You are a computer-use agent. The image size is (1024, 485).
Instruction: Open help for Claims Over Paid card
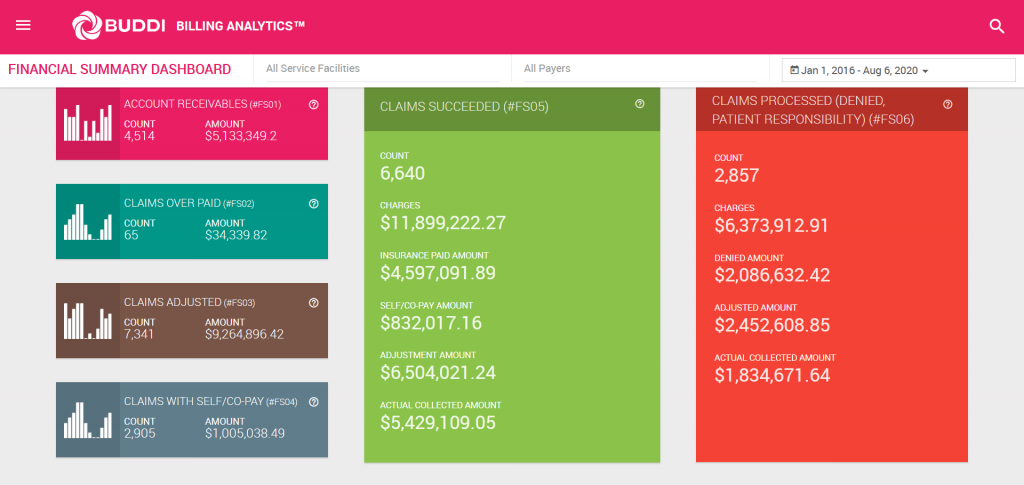click(x=313, y=204)
